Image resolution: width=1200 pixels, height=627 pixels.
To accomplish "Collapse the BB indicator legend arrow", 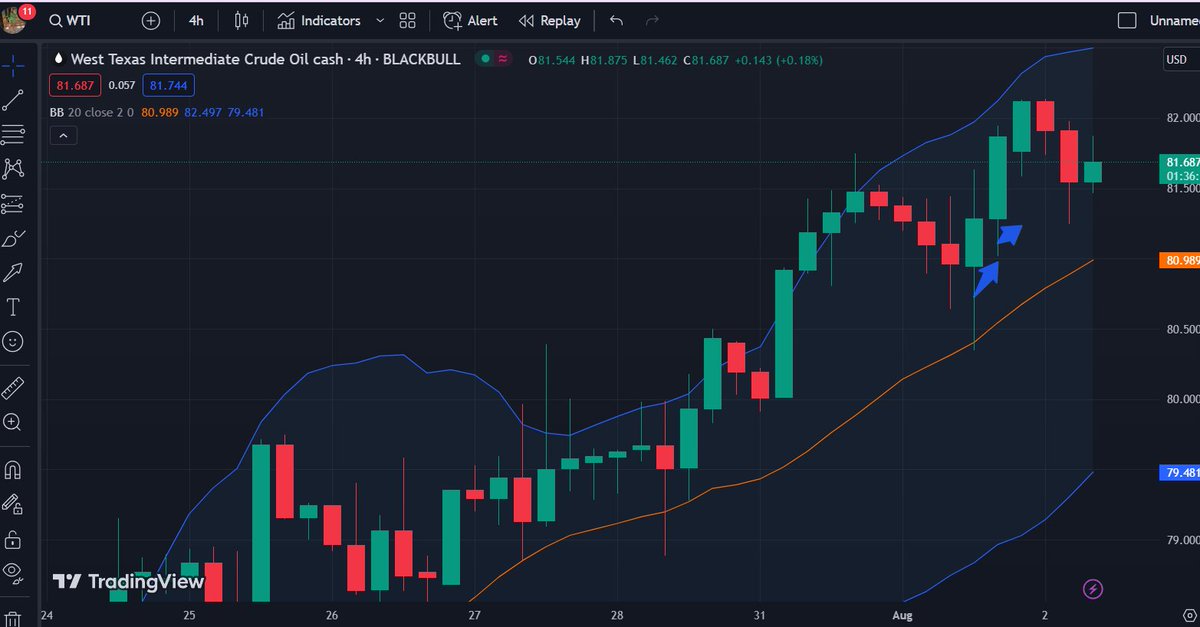I will coord(63,134).
